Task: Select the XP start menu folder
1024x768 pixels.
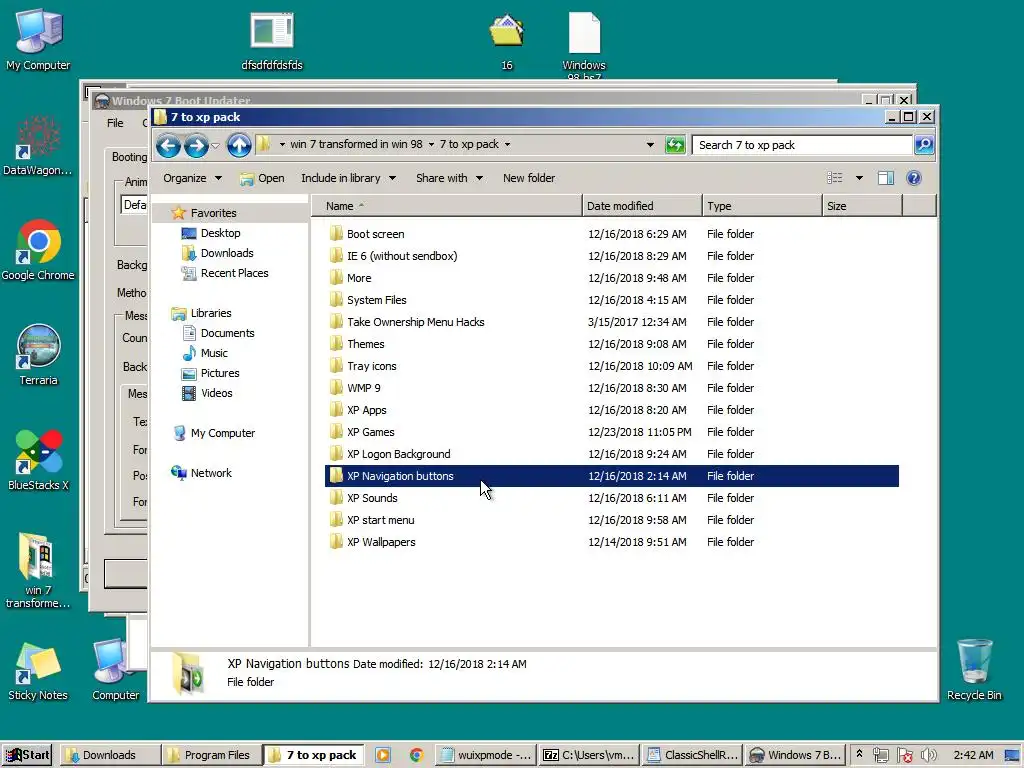Action: (381, 520)
